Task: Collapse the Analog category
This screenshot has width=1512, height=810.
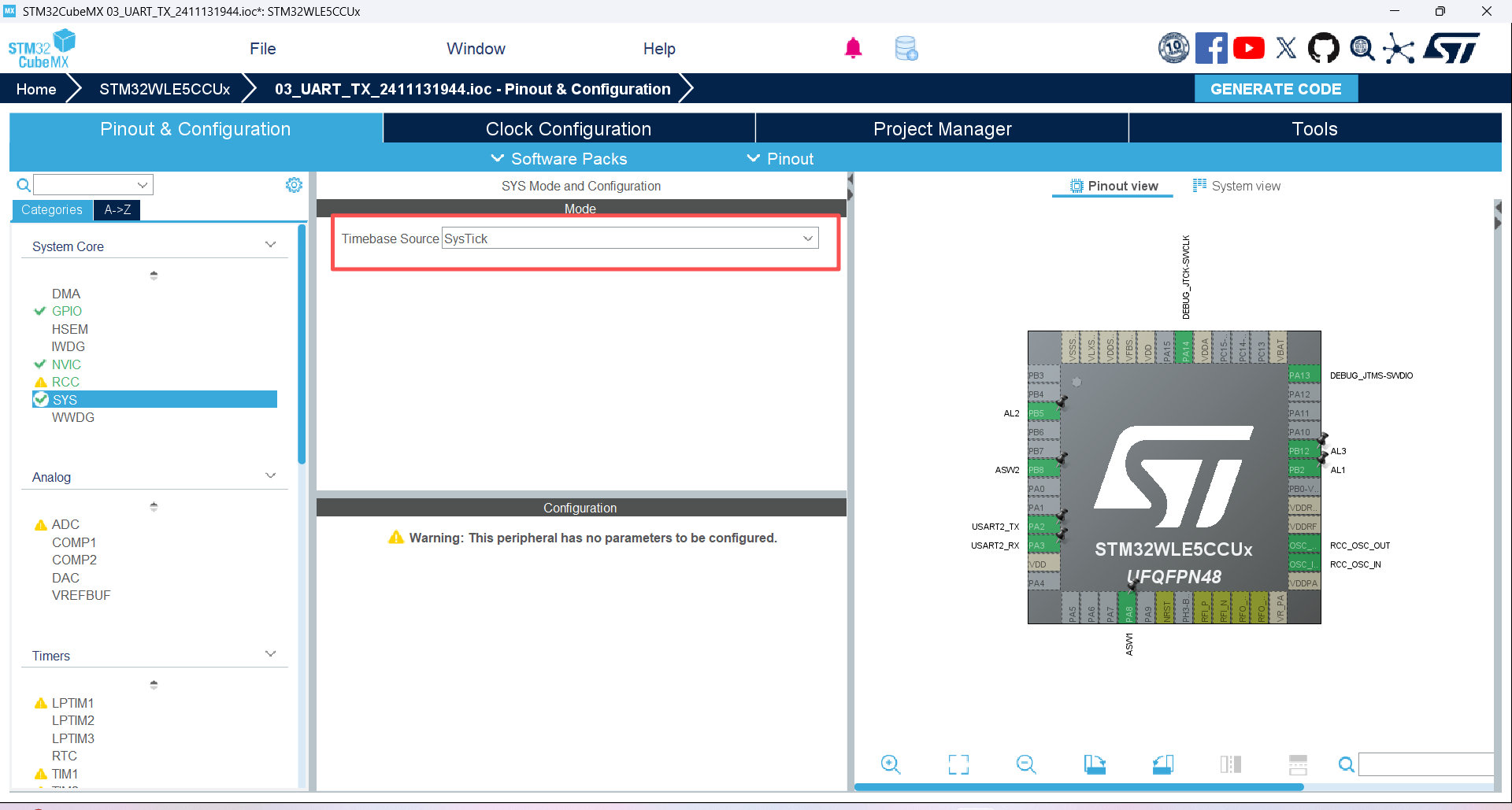Action: [270, 475]
